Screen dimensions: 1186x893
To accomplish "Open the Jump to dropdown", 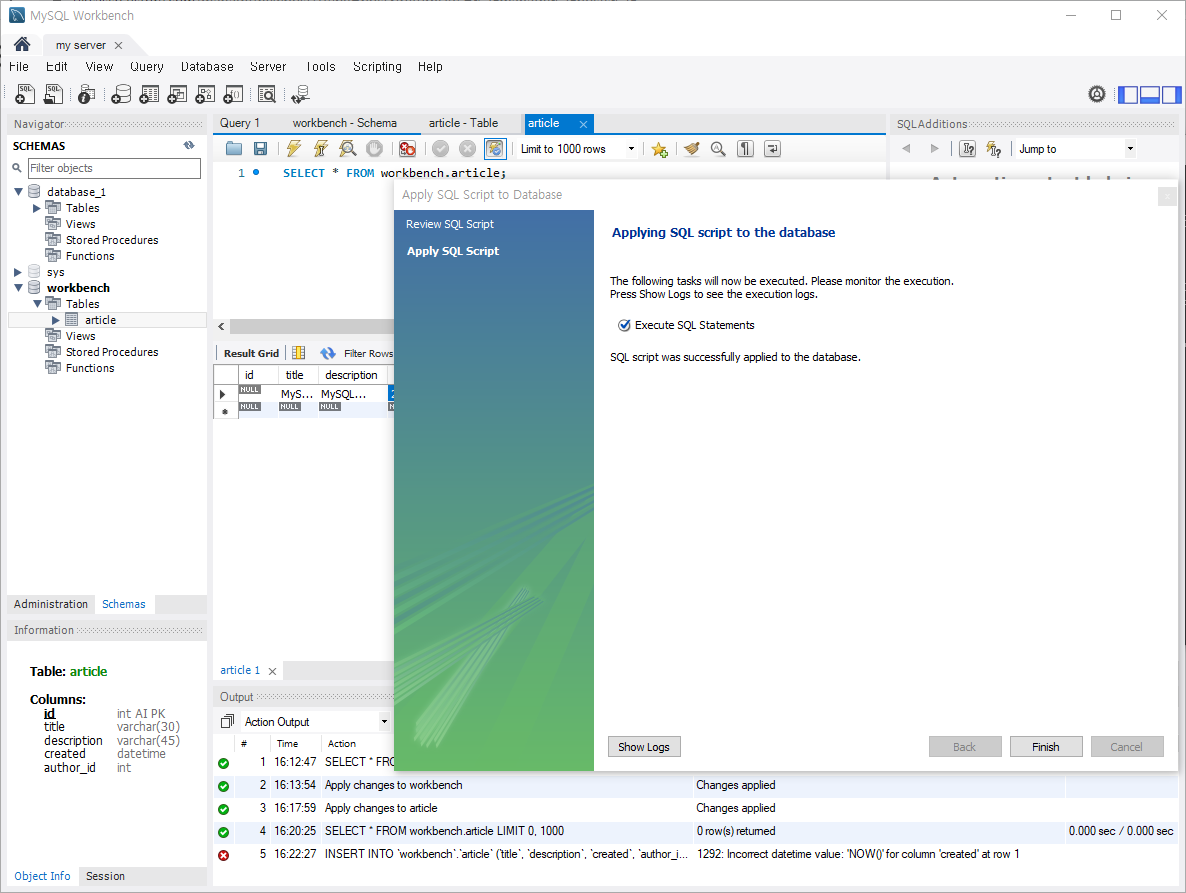I will point(1130,149).
